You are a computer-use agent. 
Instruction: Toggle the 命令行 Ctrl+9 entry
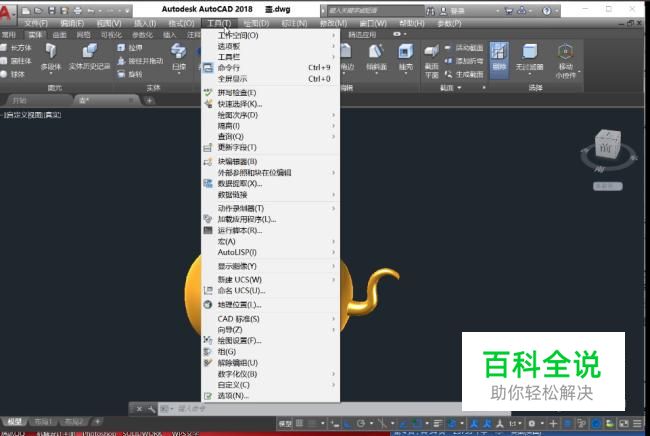pos(270,68)
